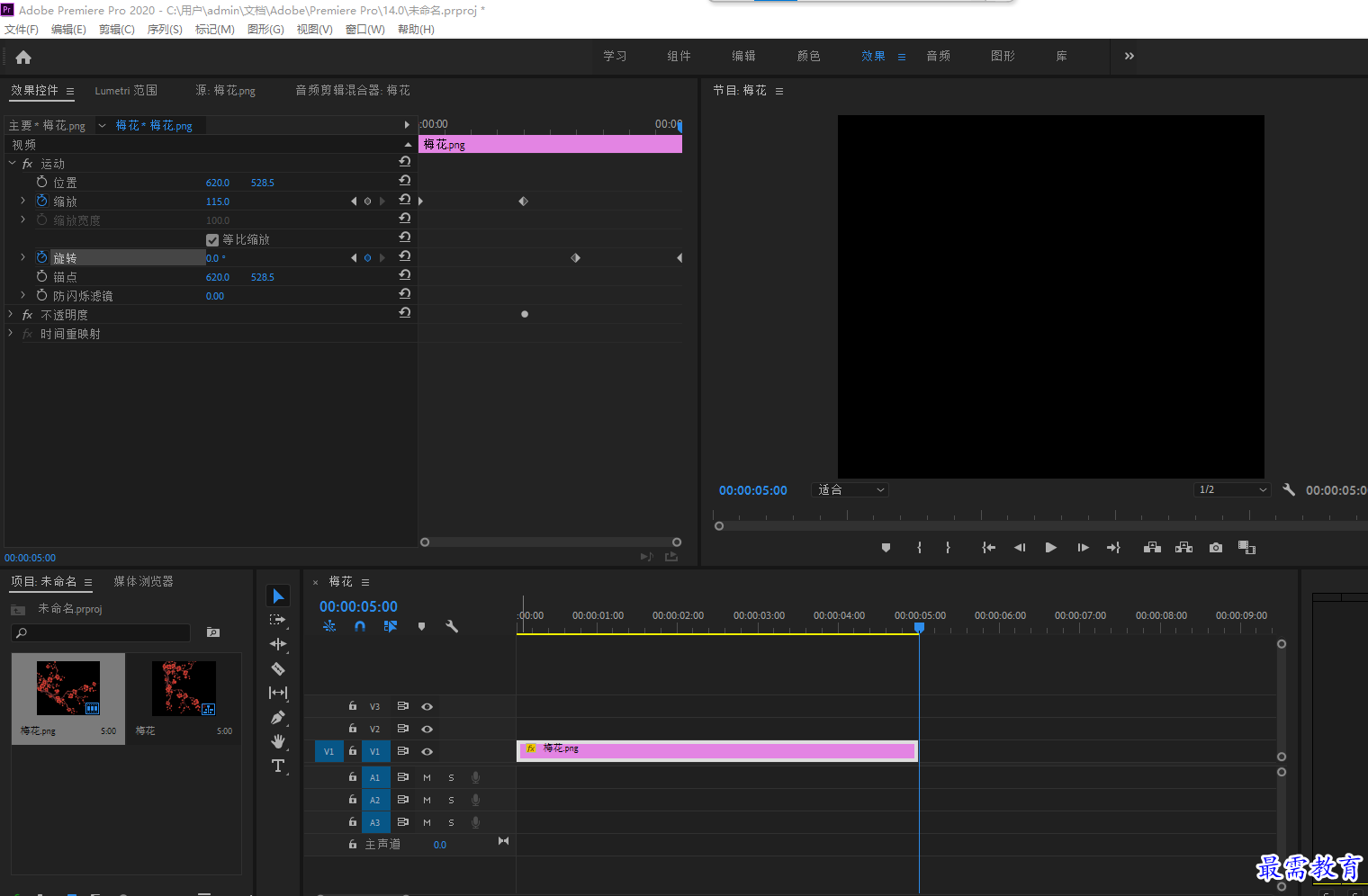Add marker in timeline panel
The image size is (1368, 896).
pos(421,626)
